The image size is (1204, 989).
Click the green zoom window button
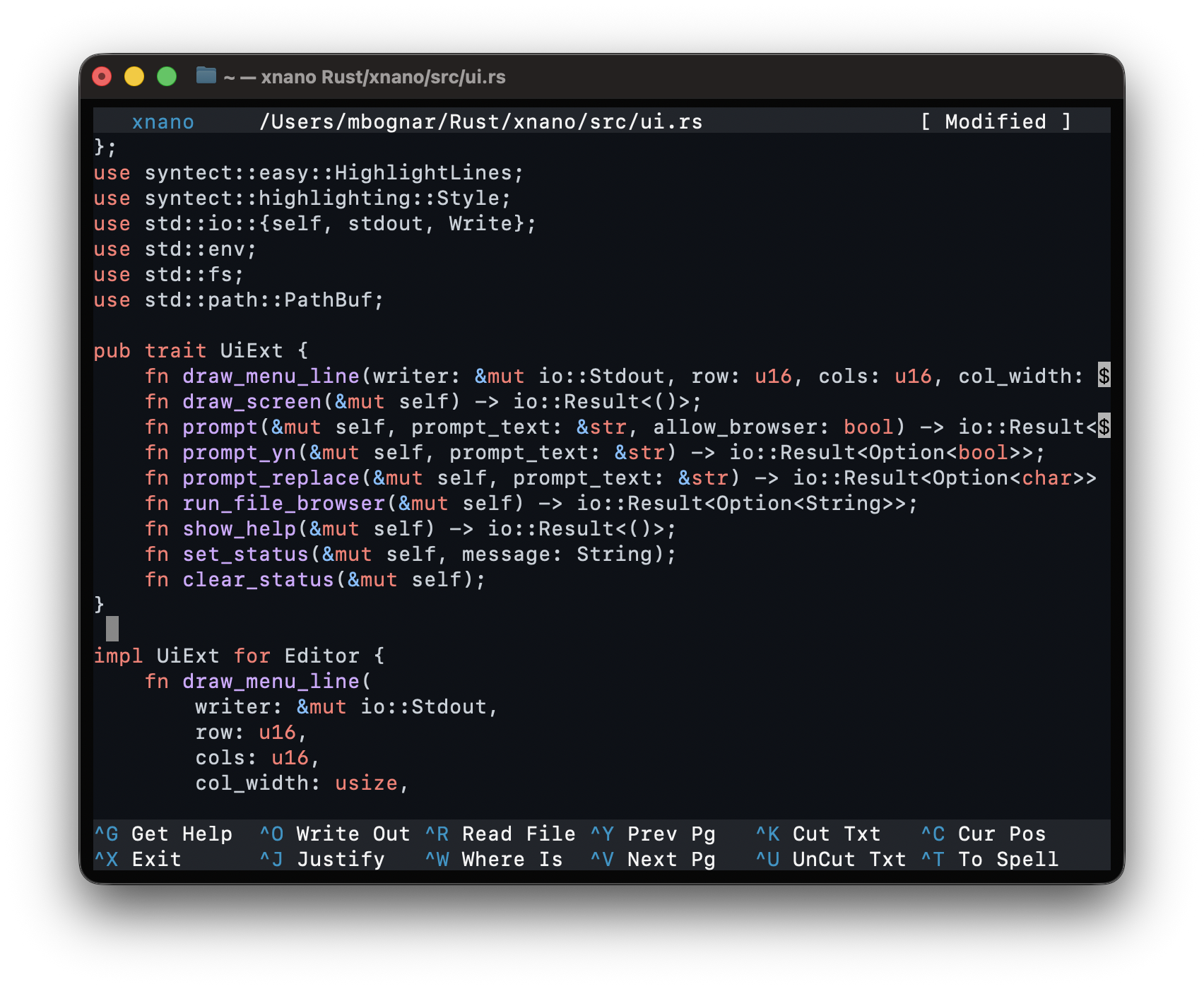coord(167,76)
